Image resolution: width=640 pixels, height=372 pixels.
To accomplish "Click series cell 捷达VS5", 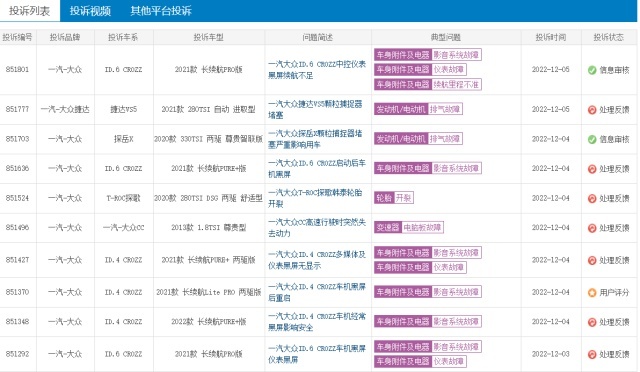I will click(x=123, y=109).
